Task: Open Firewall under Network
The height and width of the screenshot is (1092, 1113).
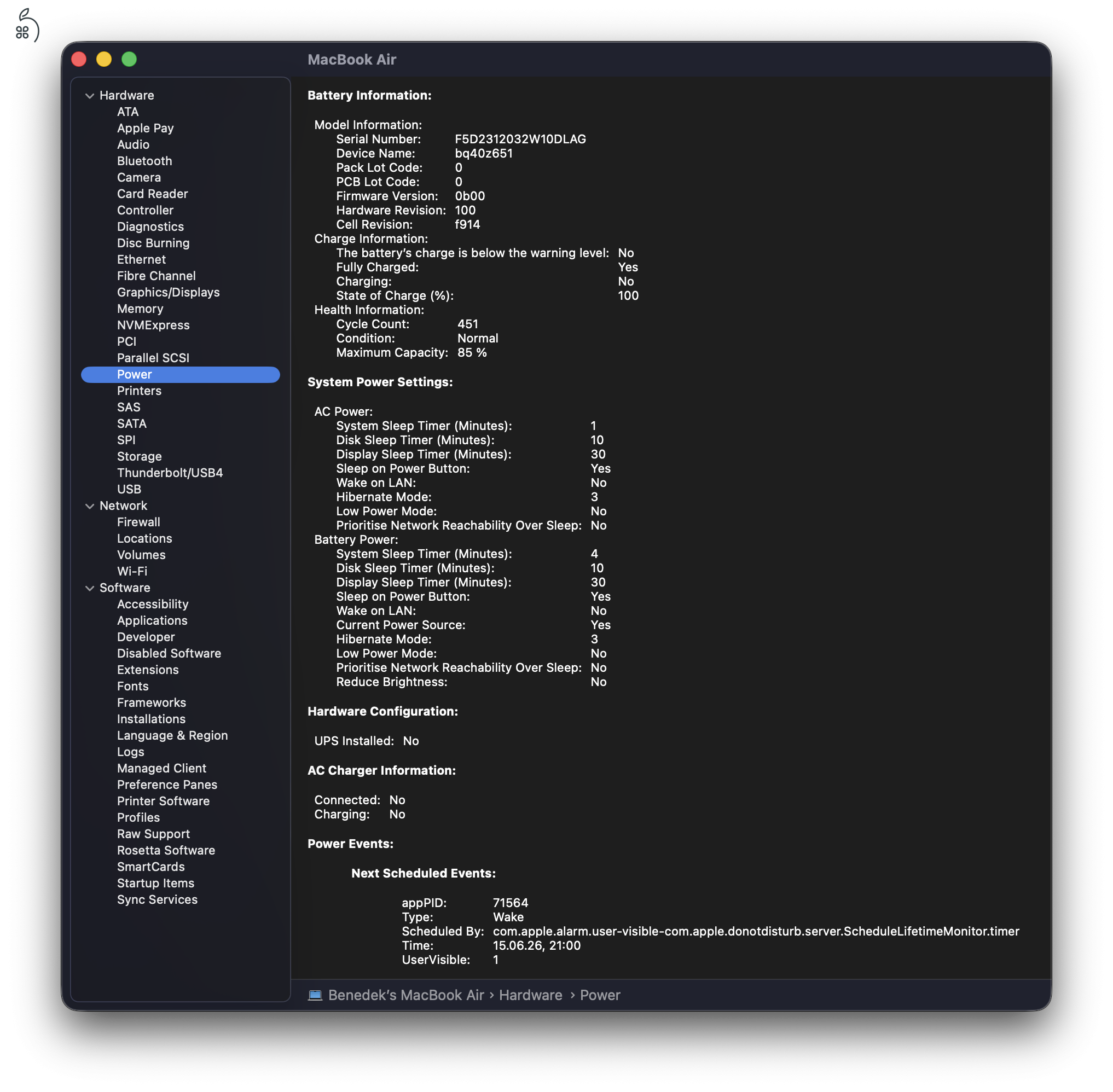Action: (x=138, y=522)
